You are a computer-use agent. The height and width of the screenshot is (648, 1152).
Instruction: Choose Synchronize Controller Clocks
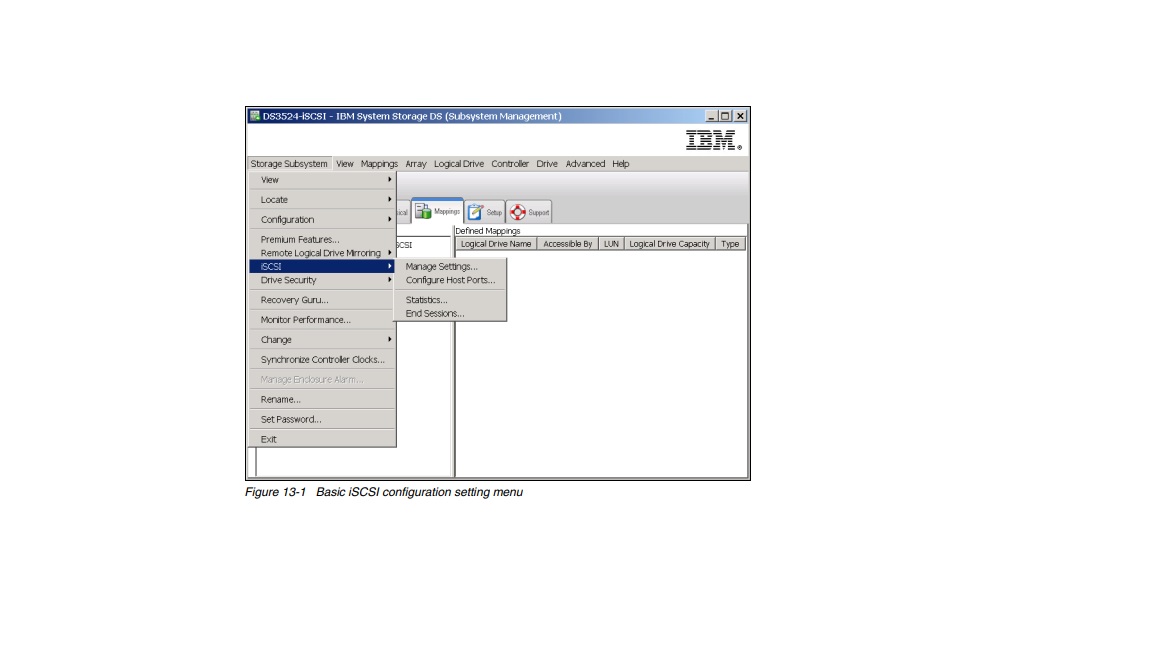point(322,360)
